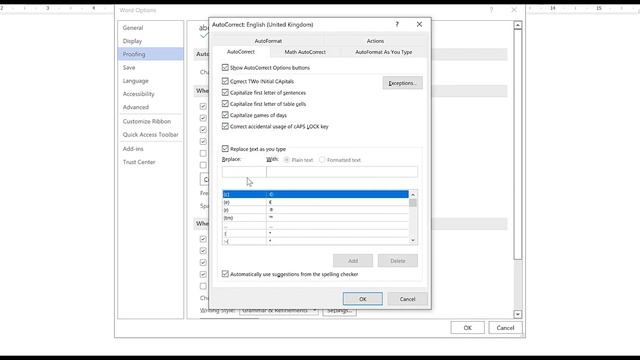Click Word Options scroll up arrow
Screen dimensions: 640x360
518,25
